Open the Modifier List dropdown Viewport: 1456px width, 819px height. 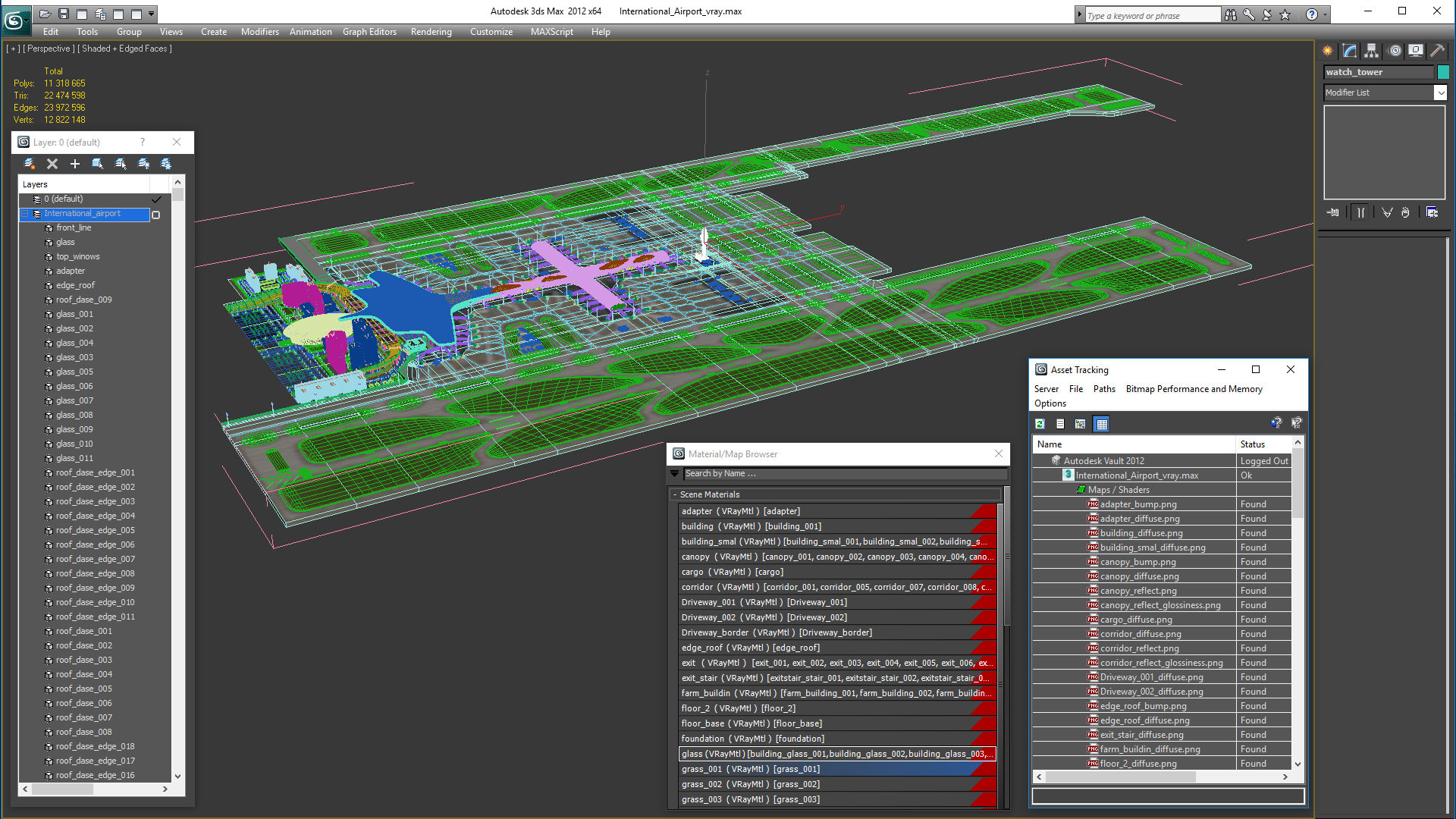click(1440, 93)
